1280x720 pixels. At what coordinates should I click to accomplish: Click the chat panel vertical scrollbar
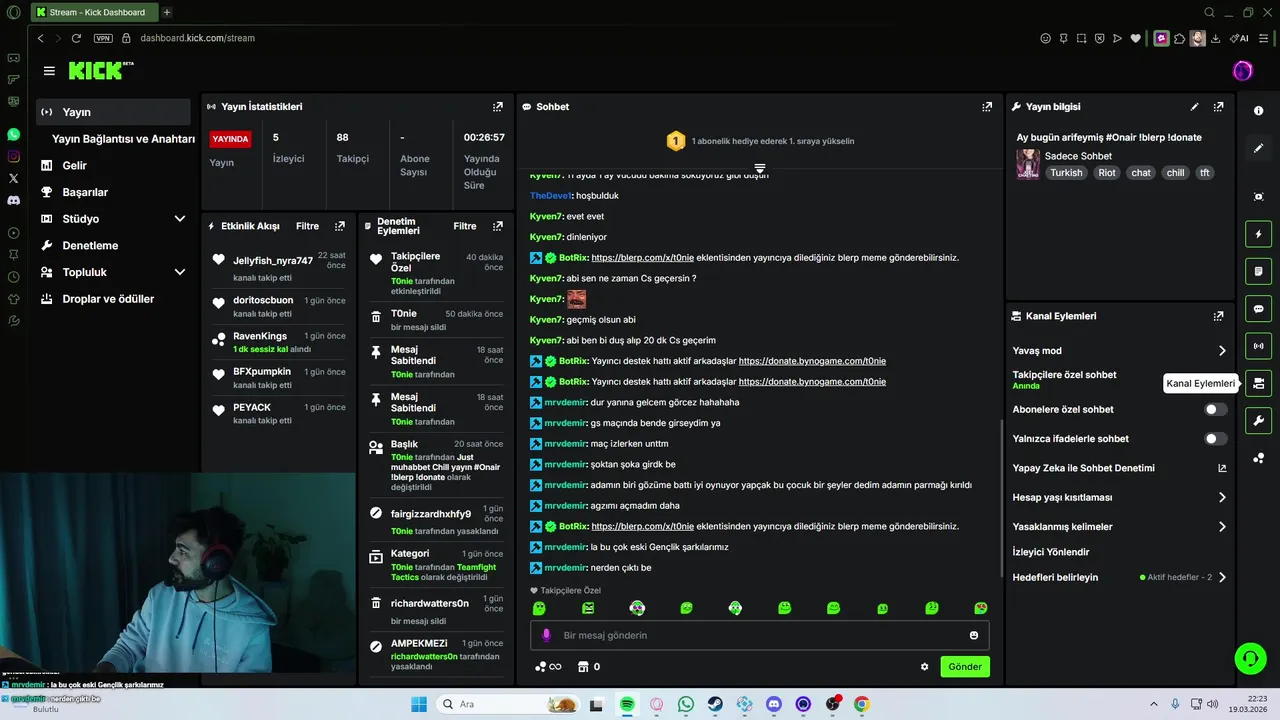point(1001,498)
